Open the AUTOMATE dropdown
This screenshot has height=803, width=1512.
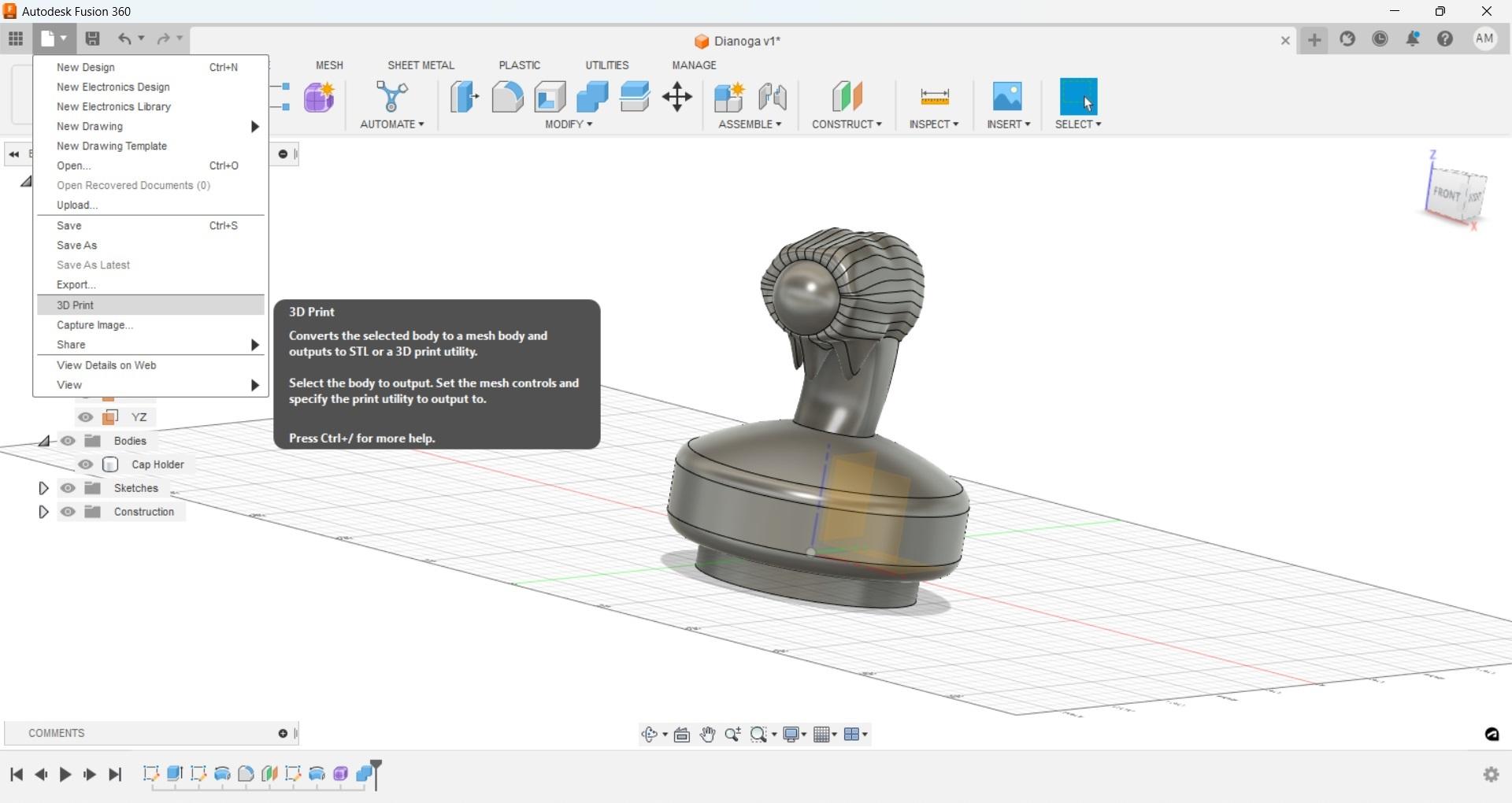pos(392,124)
